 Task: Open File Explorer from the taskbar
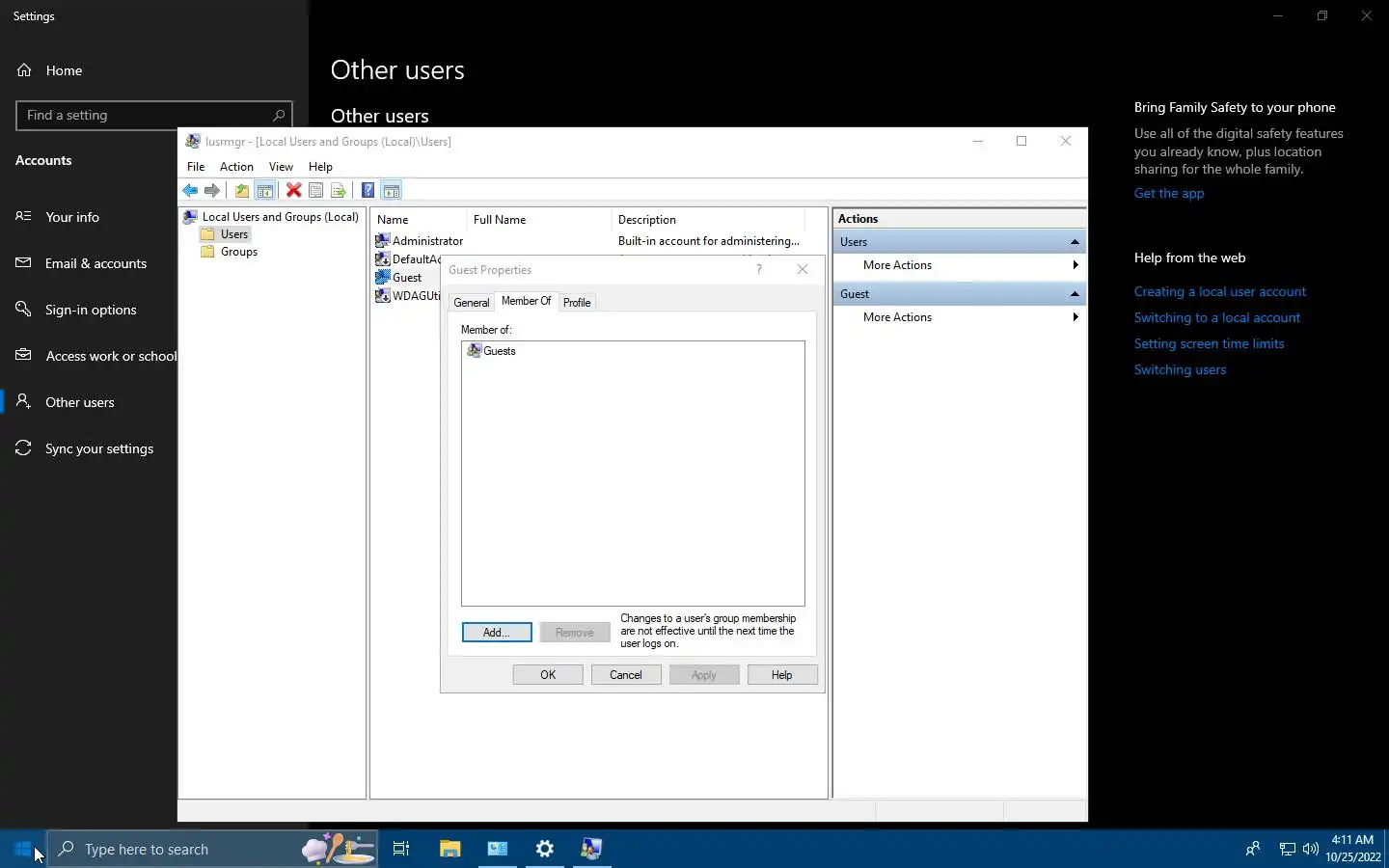pyautogui.click(x=449, y=849)
